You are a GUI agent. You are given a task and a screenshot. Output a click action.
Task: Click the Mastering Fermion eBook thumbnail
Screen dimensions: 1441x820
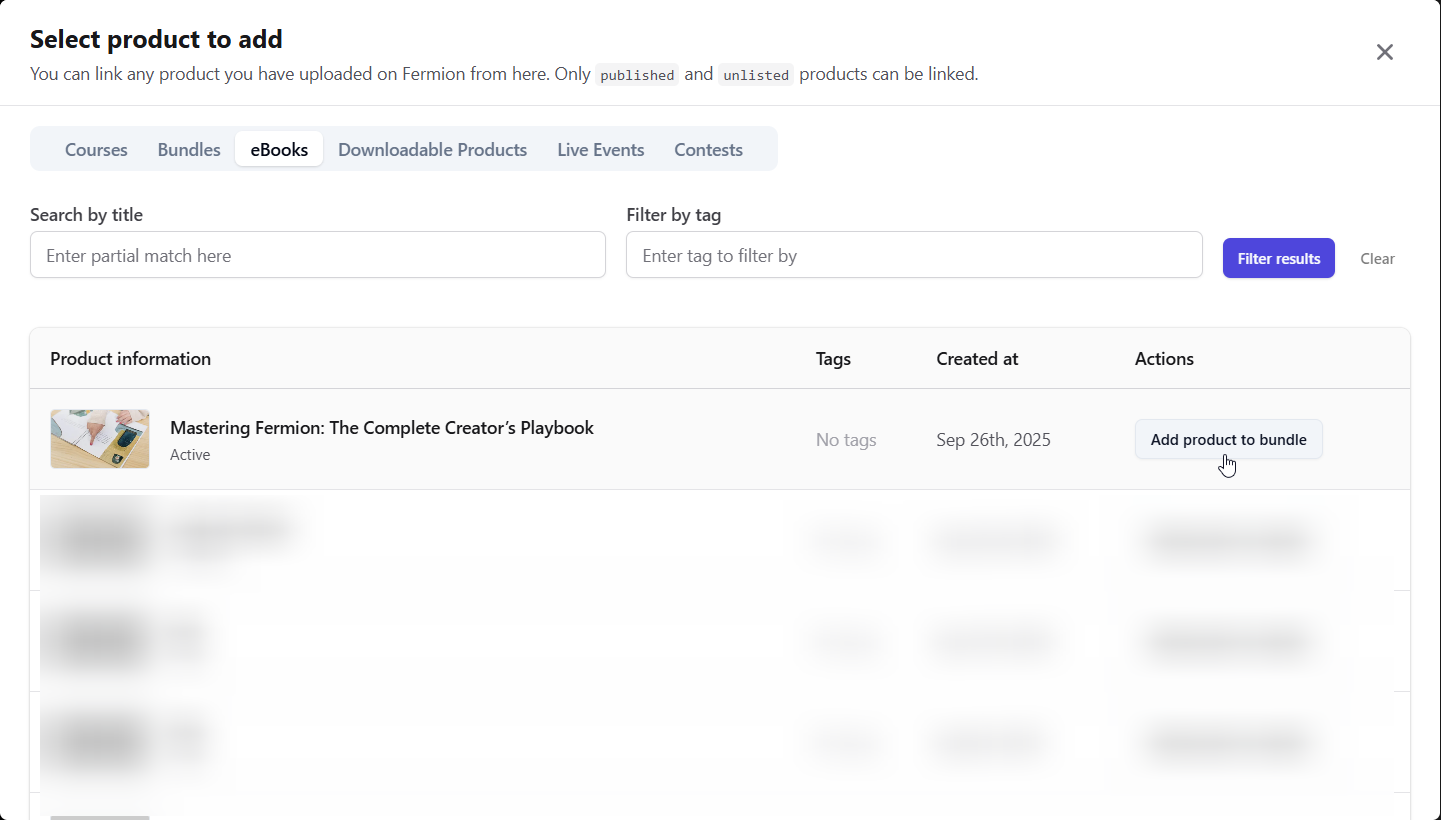click(100, 439)
